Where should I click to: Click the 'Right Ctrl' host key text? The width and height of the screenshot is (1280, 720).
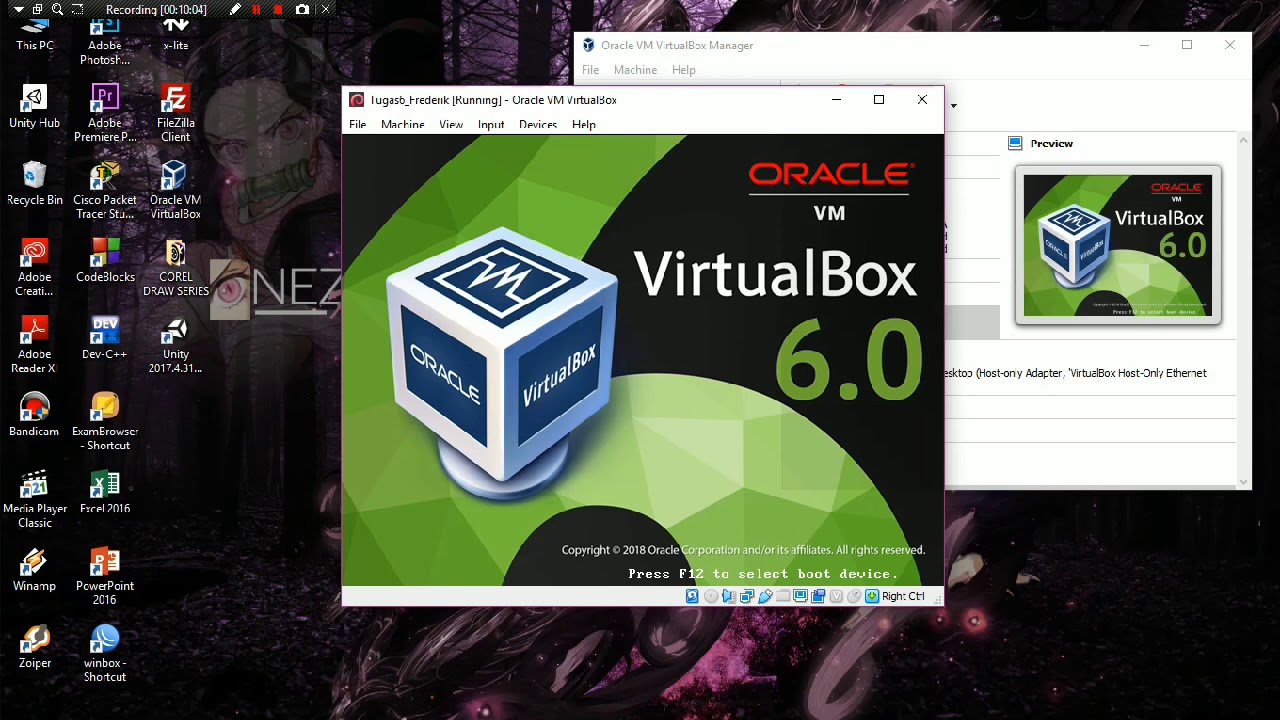[x=904, y=596]
